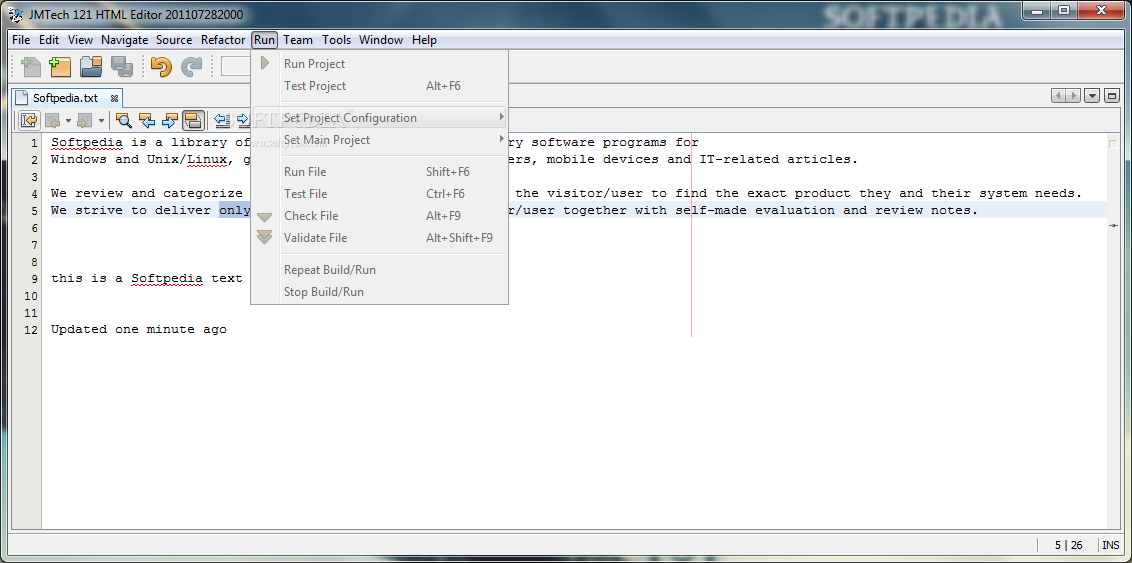Click the text 'Updated one minute ago'
This screenshot has height=563, width=1132.
(139, 329)
